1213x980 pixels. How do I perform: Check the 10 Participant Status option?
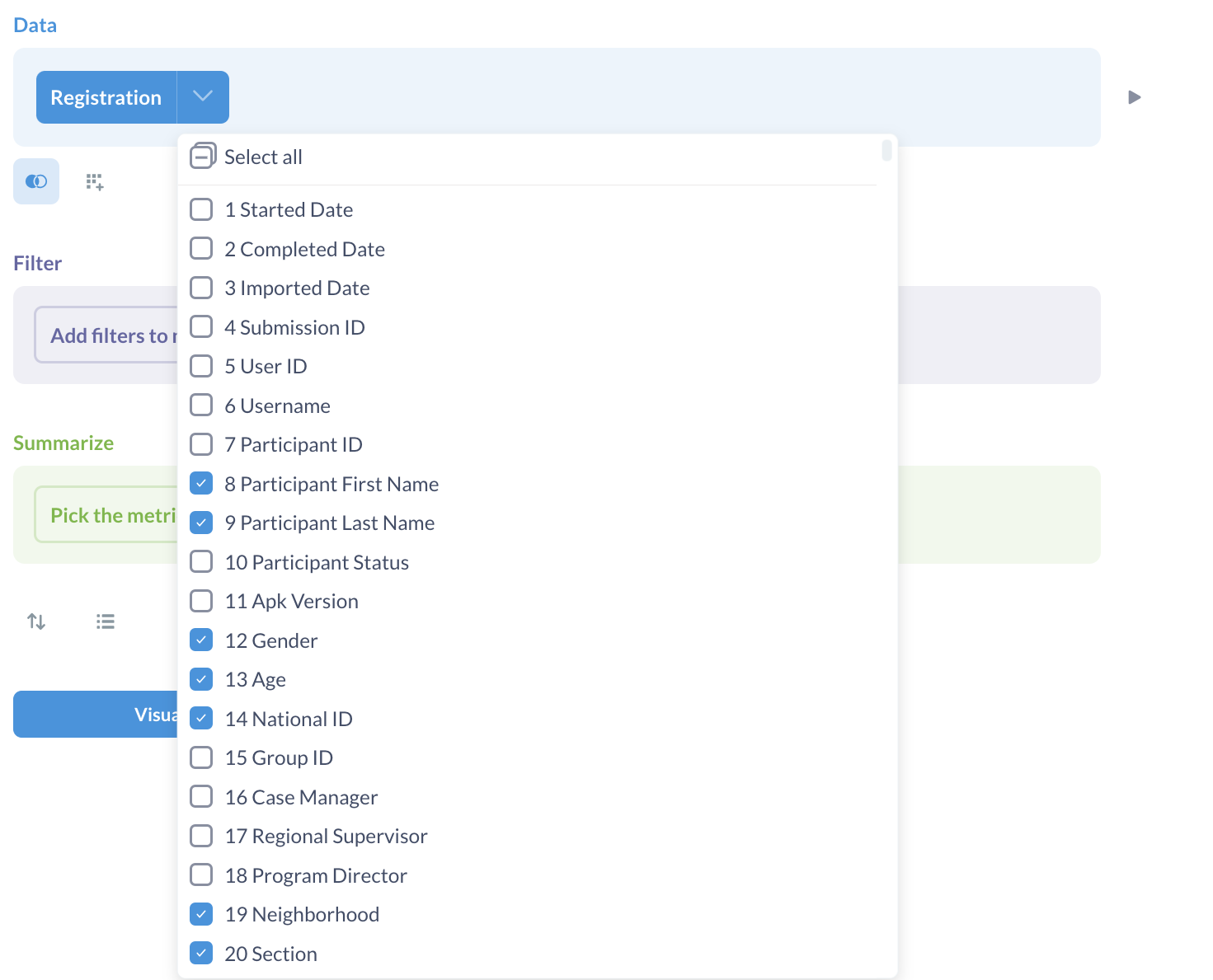201,561
